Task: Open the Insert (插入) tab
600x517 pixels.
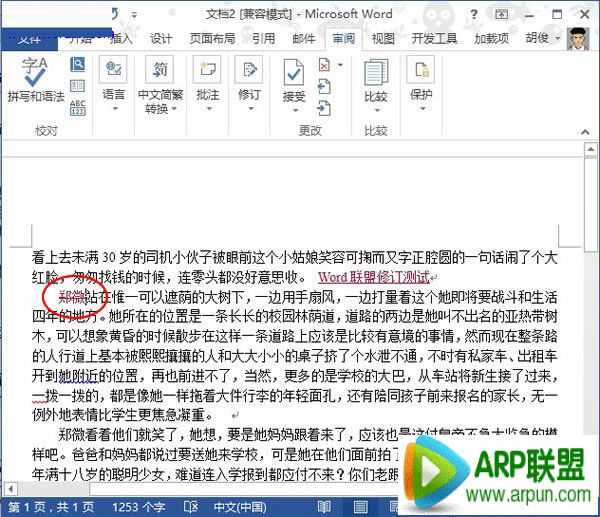Action: coord(121,38)
